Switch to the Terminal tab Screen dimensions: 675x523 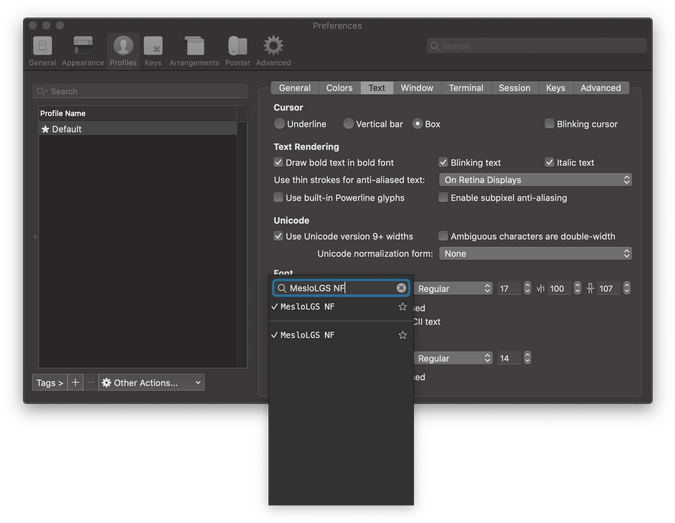[x=465, y=88]
